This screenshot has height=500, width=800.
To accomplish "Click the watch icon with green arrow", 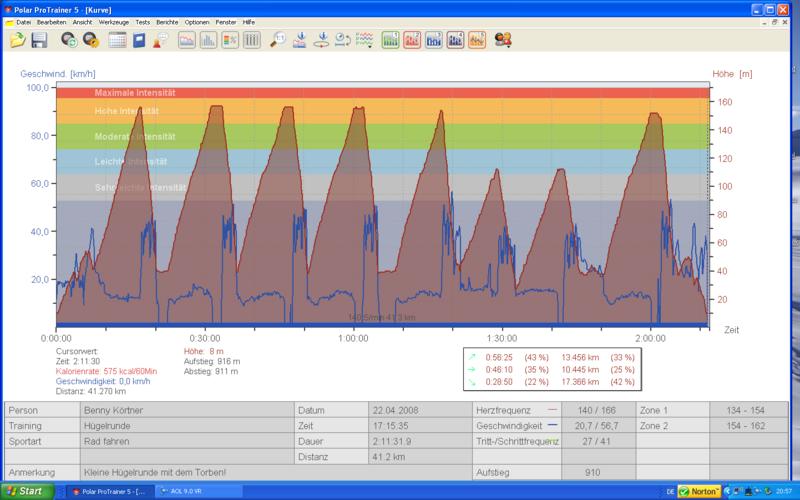I will pyautogui.click(x=69, y=40).
